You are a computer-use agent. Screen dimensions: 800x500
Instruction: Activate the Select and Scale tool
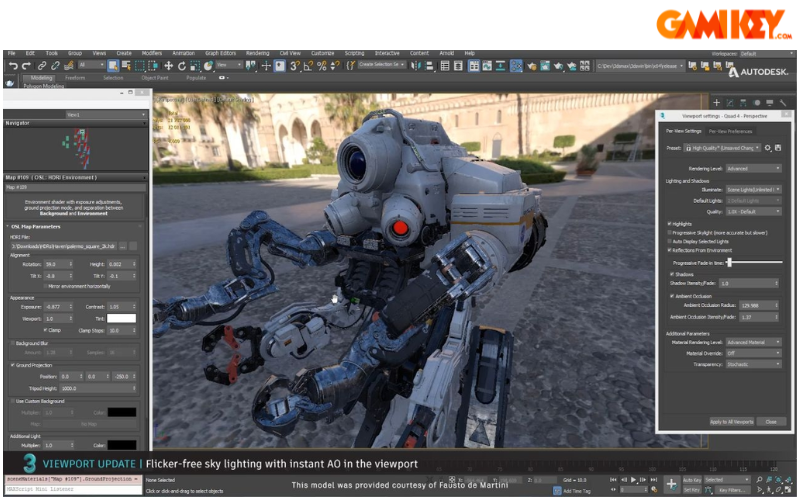195,66
